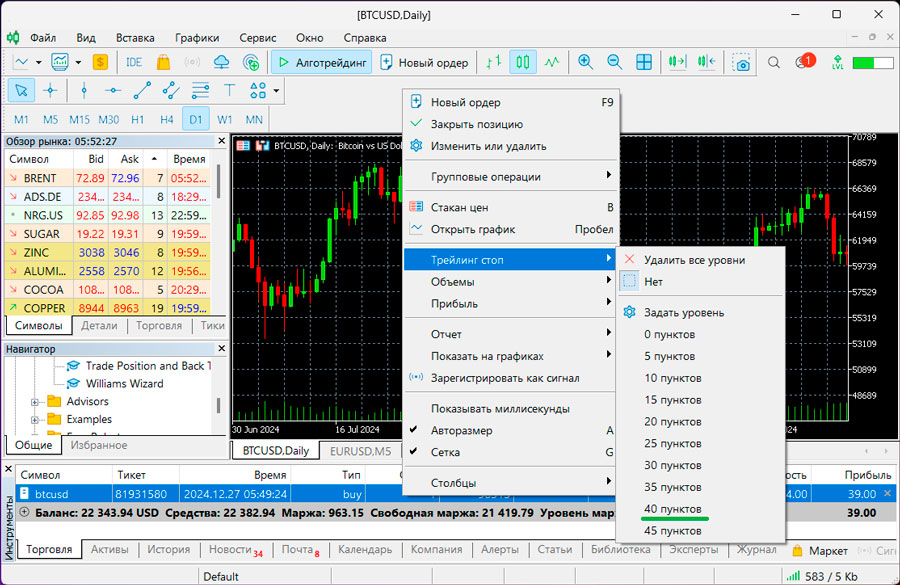
Task: Set trailing stop to 15 пунктов
Action: [x=673, y=400]
